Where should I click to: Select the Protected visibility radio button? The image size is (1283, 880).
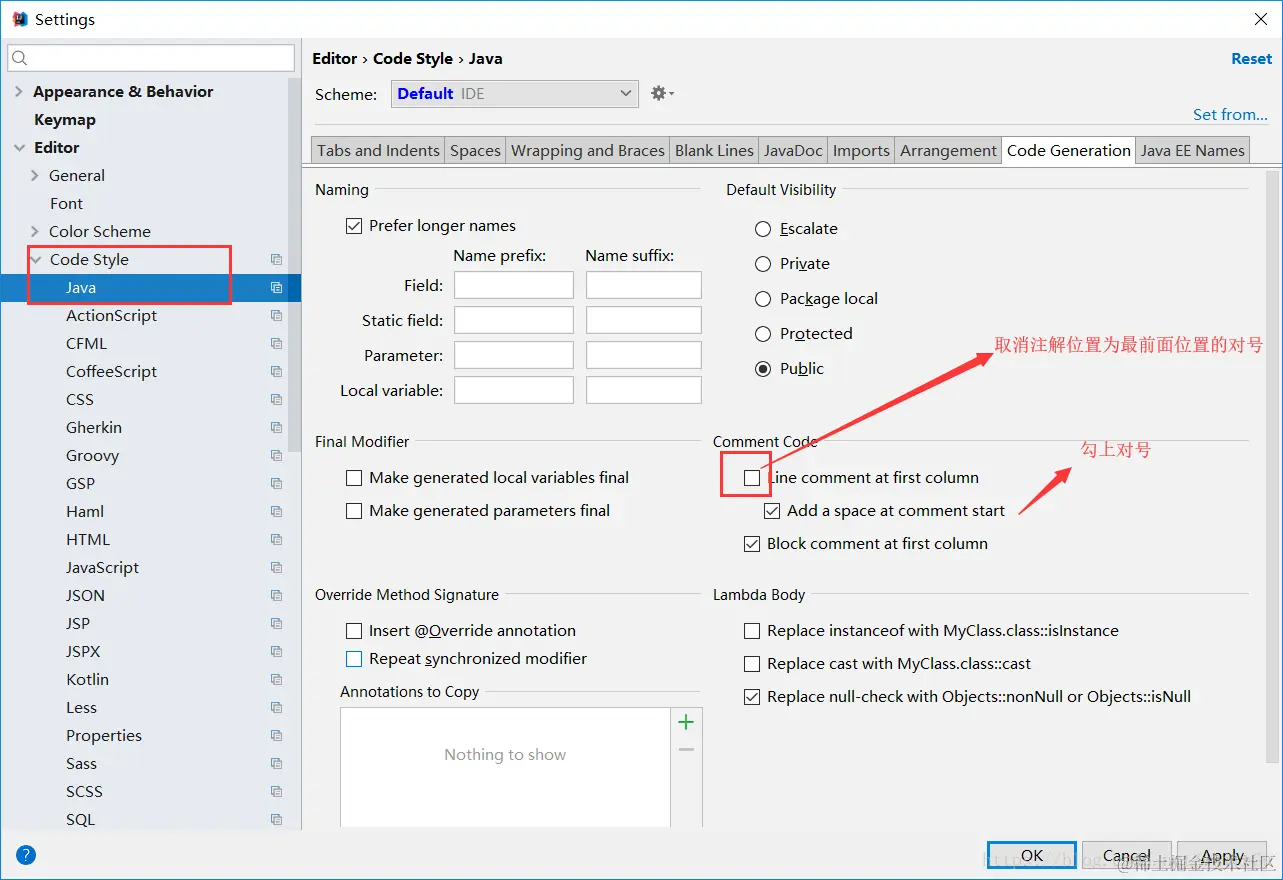(x=763, y=334)
